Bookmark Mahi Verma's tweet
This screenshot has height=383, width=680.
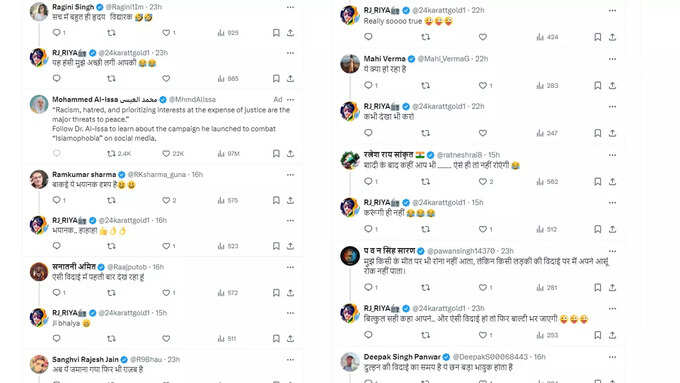tap(598, 85)
